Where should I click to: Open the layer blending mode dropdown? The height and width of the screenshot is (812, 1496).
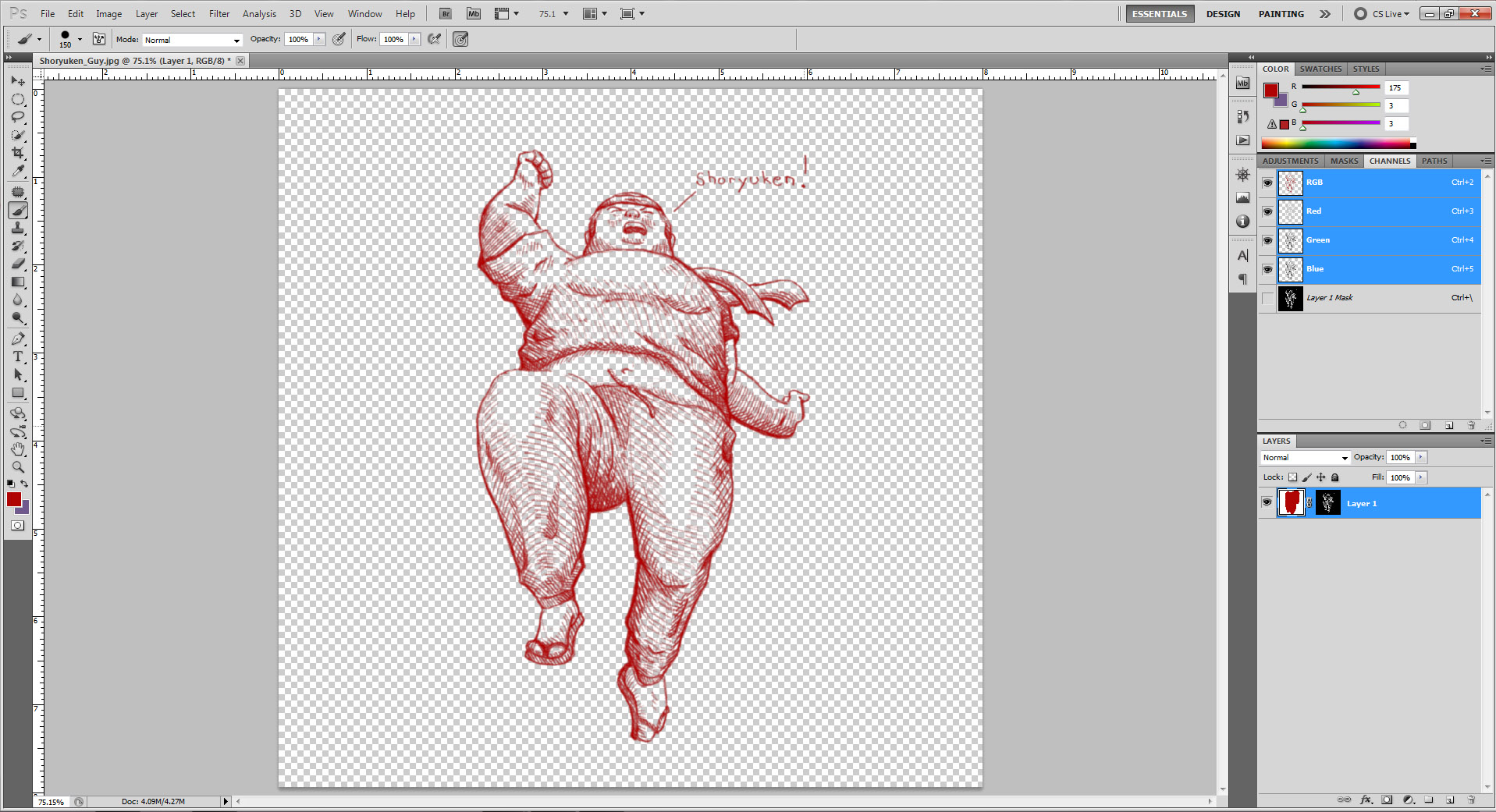(x=1305, y=457)
